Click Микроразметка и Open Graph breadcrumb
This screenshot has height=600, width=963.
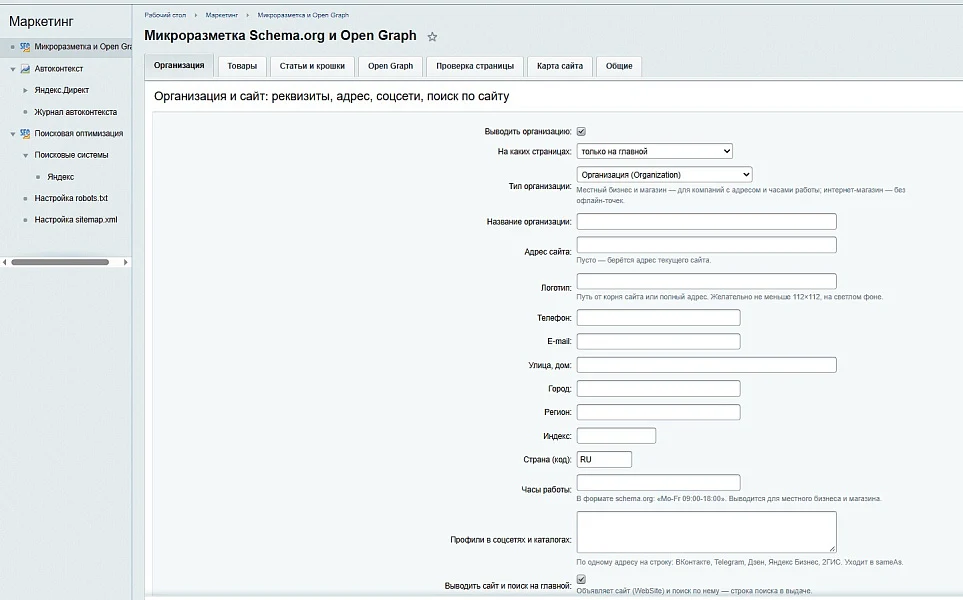[303, 15]
